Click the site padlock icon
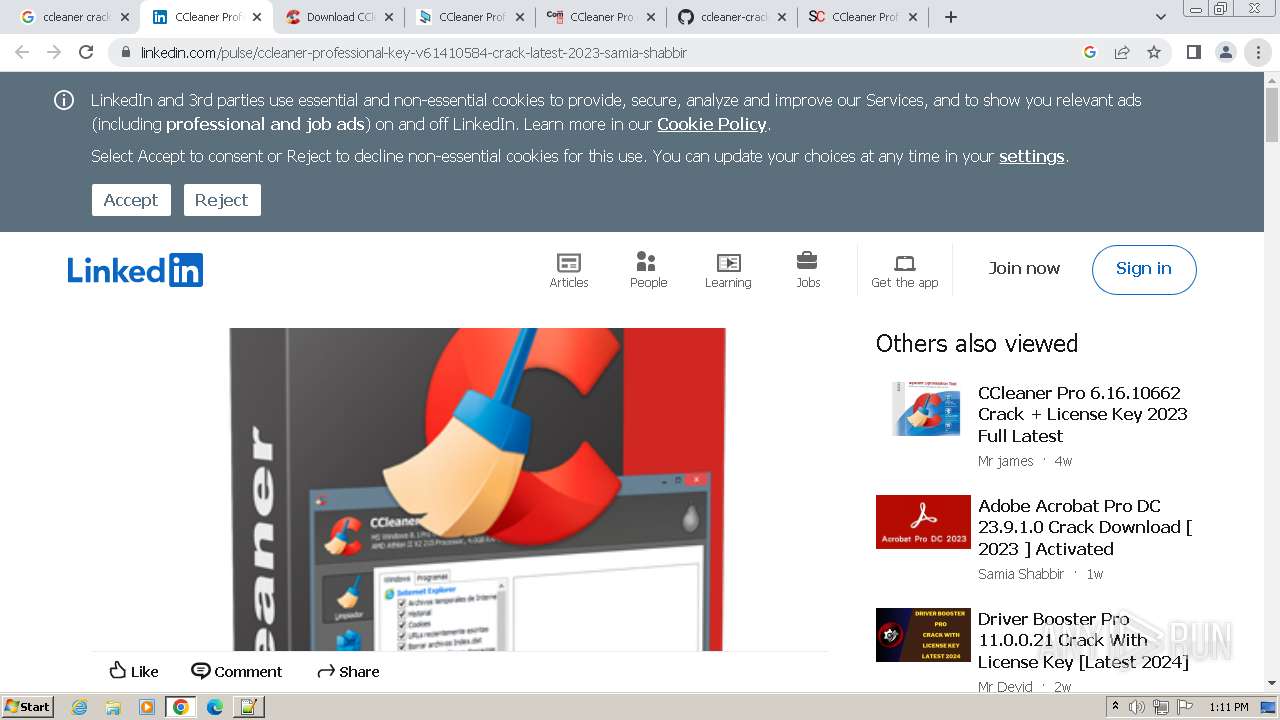Image resolution: width=1280 pixels, height=720 pixels. coord(126,53)
